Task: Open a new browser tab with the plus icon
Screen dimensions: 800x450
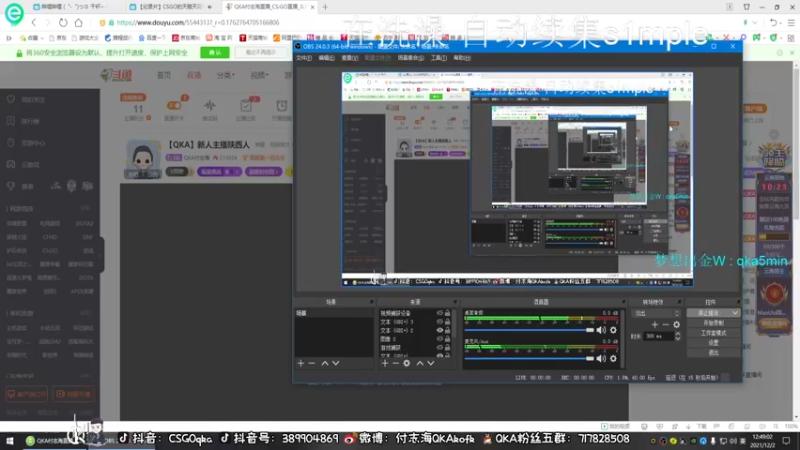Action: (x=325, y=7)
